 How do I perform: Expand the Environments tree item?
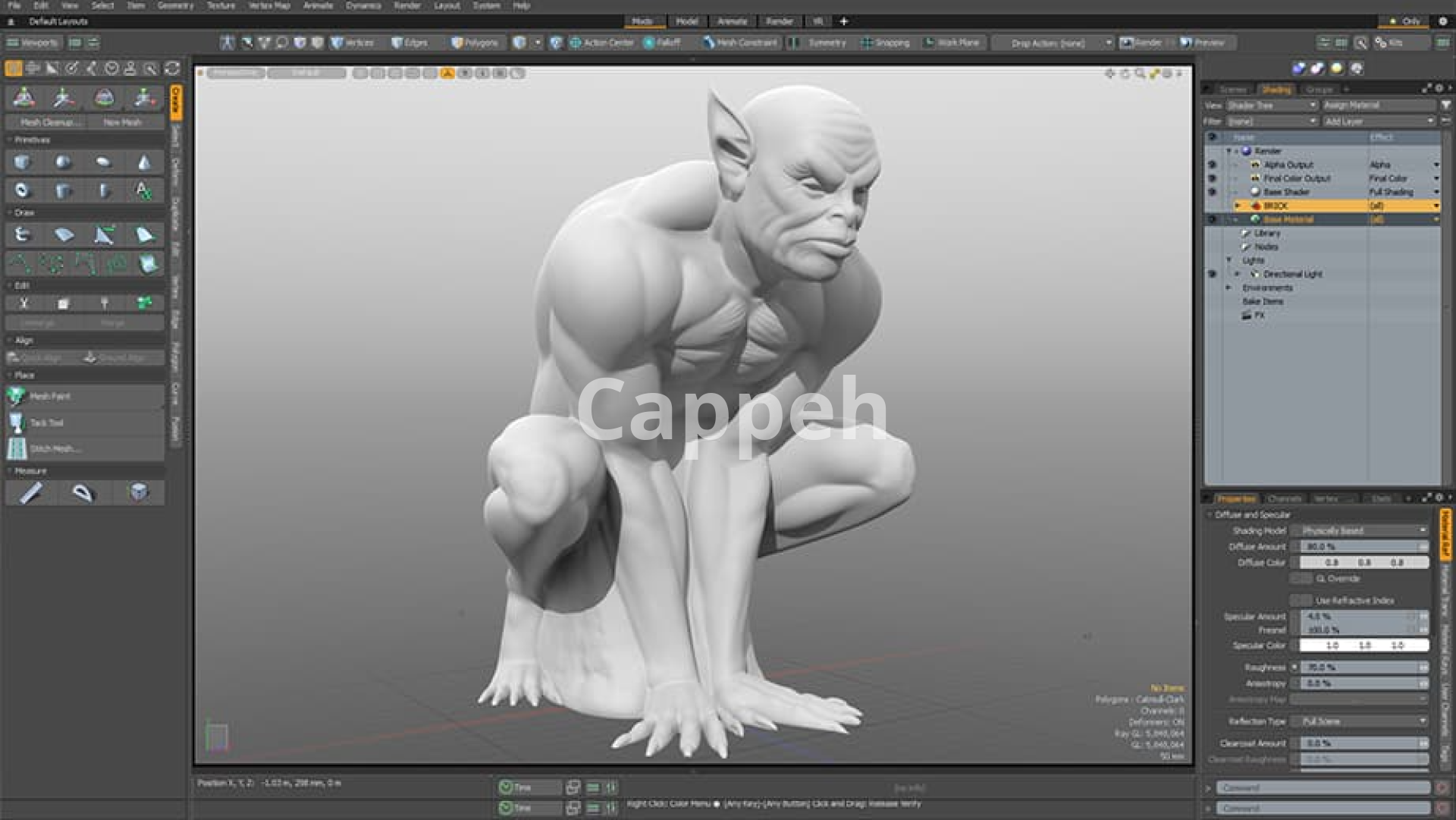pos(1229,287)
